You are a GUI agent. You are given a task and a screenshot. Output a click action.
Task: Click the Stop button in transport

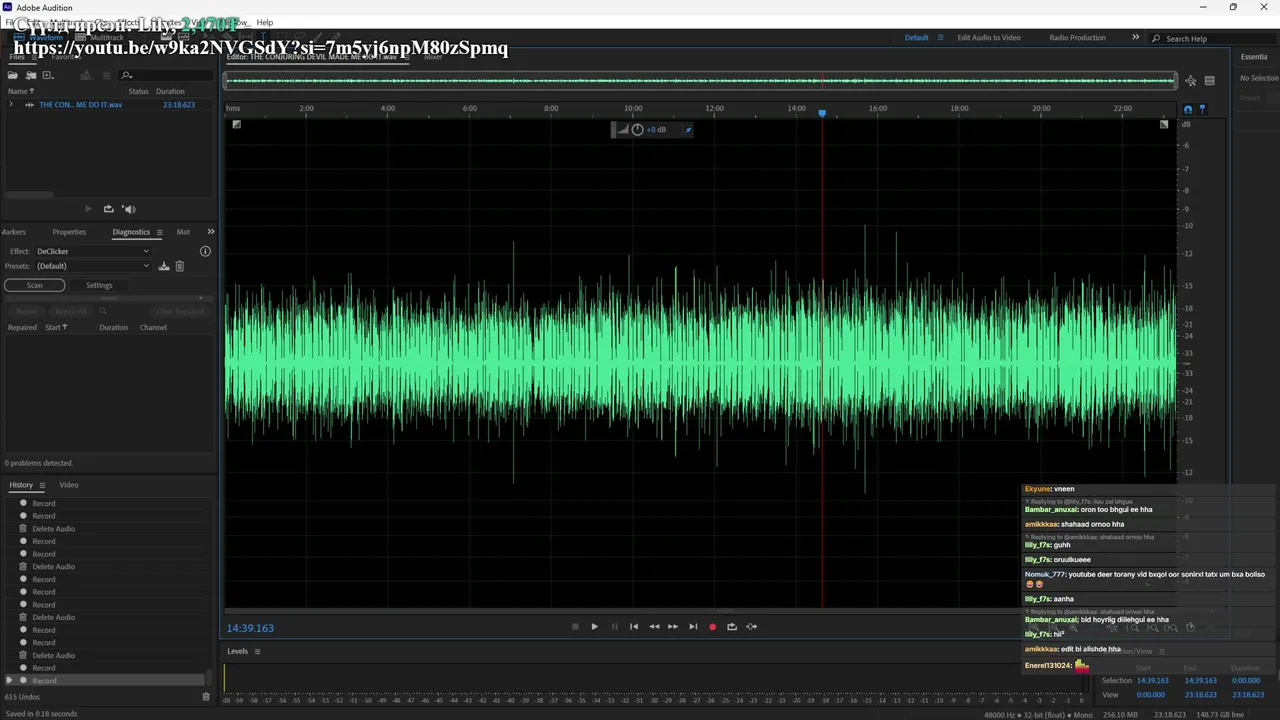coord(575,627)
